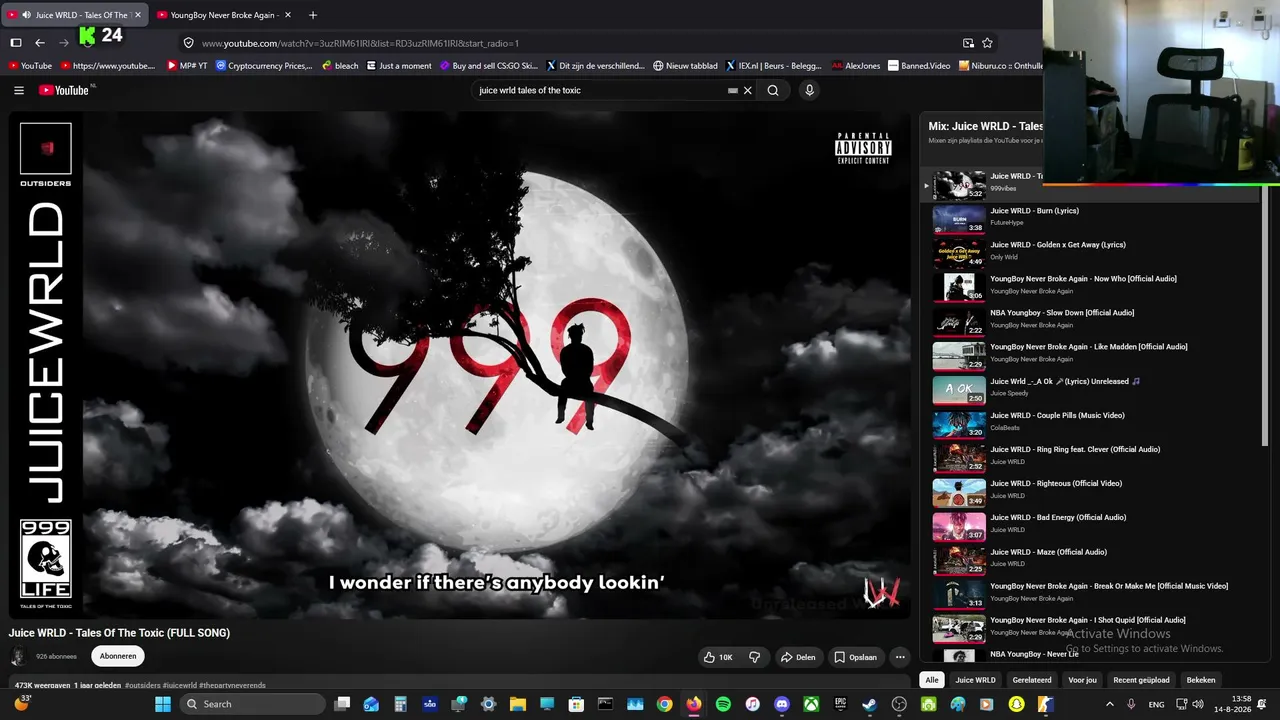The width and height of the screenshot is (1280, 720).
Task: Click the main video player area
Action: (460, 365)
